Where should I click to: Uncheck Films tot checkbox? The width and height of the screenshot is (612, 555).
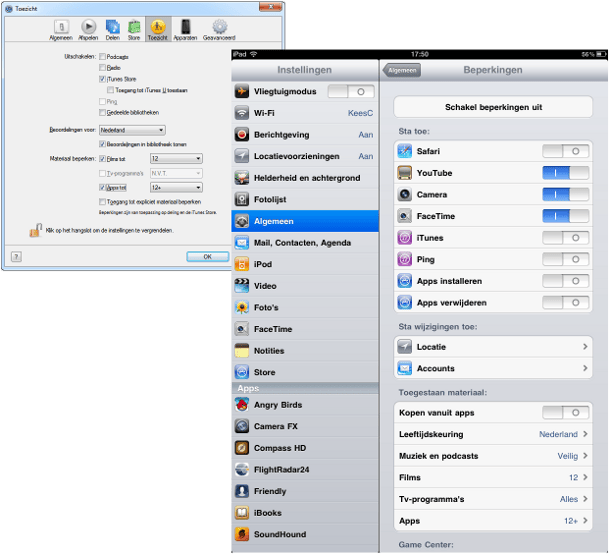[103, 159]
